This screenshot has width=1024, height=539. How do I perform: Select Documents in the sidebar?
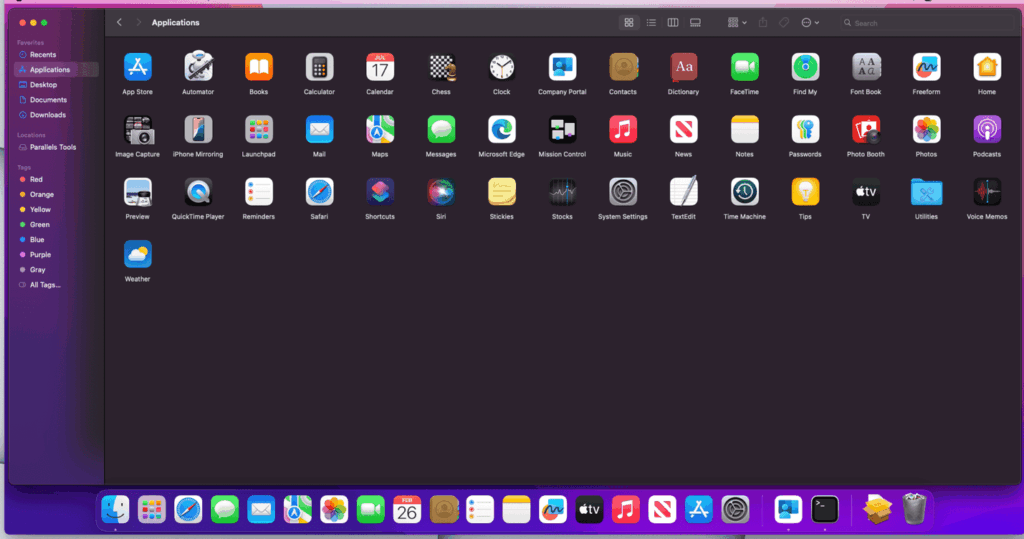pyautogui.click(x=48, y=100)
